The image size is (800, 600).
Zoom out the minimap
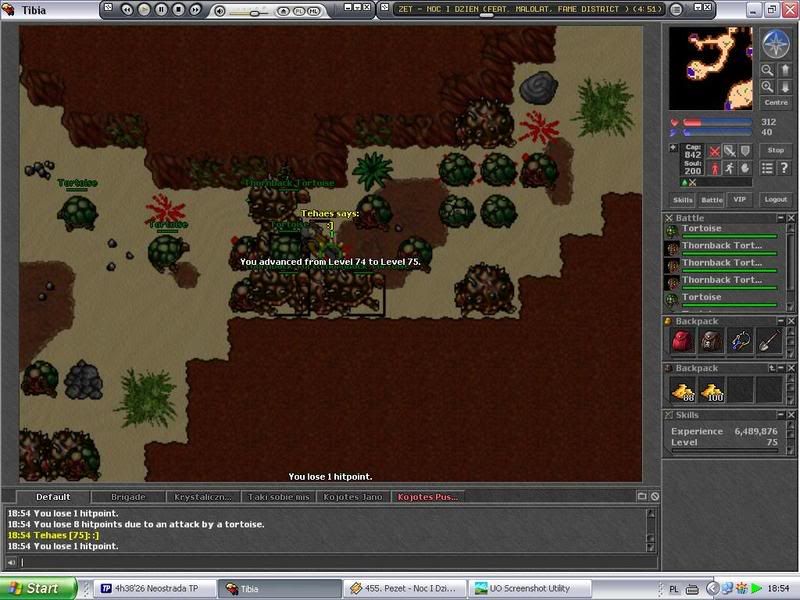tap(767, 70)
